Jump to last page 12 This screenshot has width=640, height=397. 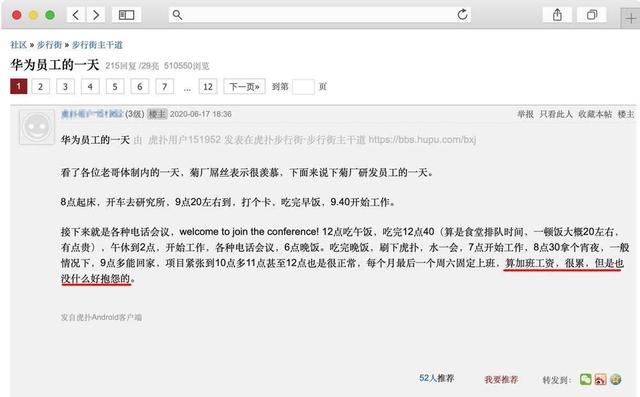[x=208, y=86]
